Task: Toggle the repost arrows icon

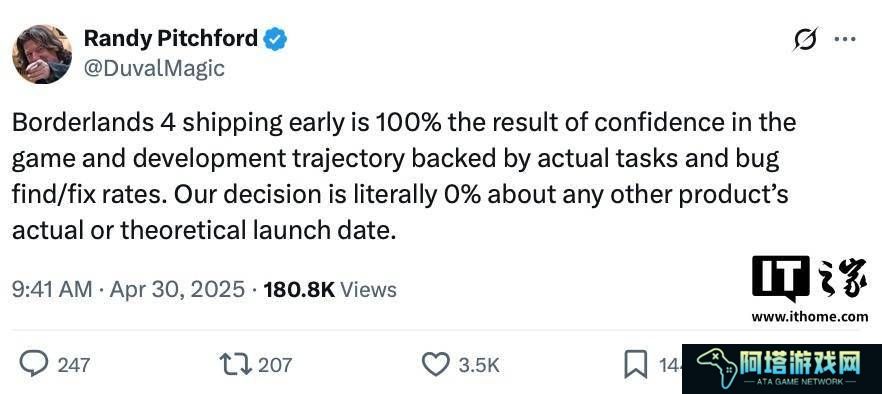Action: [x=236, y=365]
